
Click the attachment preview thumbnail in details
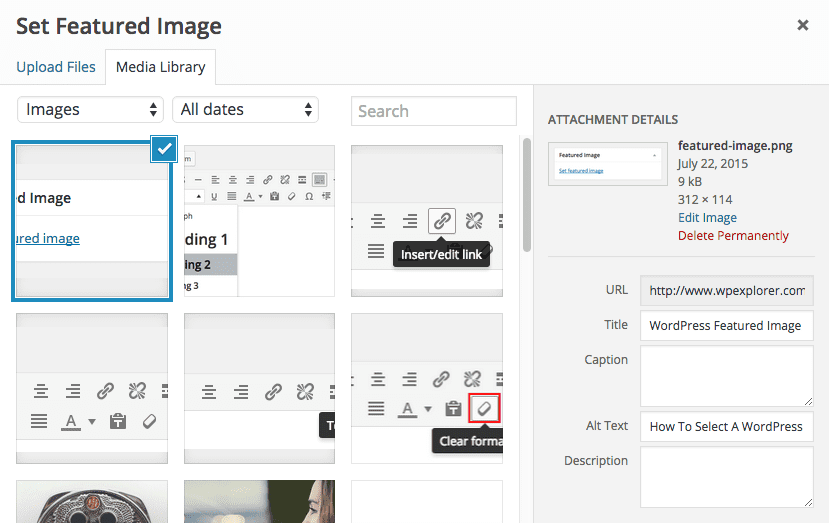[x=607, y=163]
